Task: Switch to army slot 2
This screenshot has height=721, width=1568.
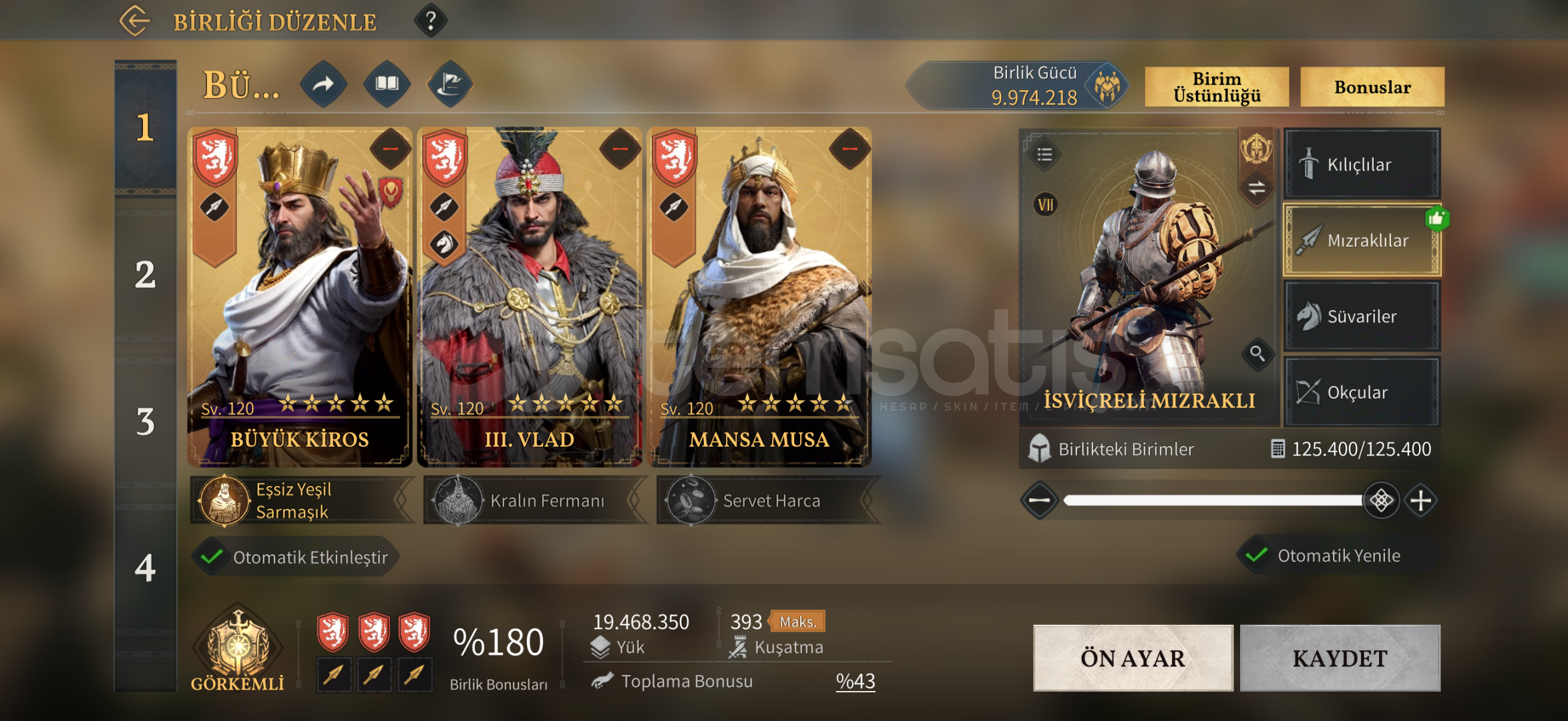Action: (146, 274)
